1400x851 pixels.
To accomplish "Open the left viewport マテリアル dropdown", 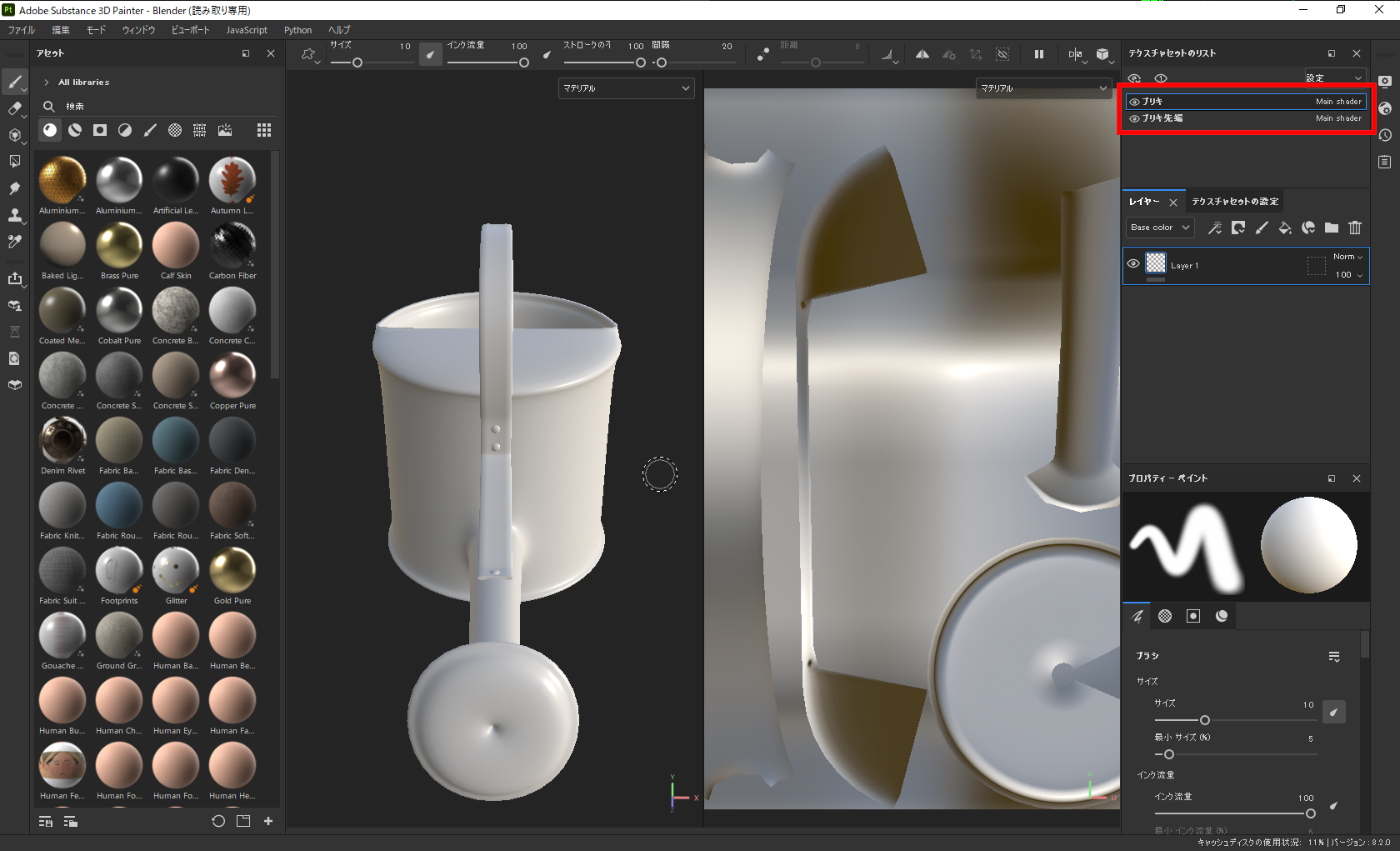I will tap(626, 88).
